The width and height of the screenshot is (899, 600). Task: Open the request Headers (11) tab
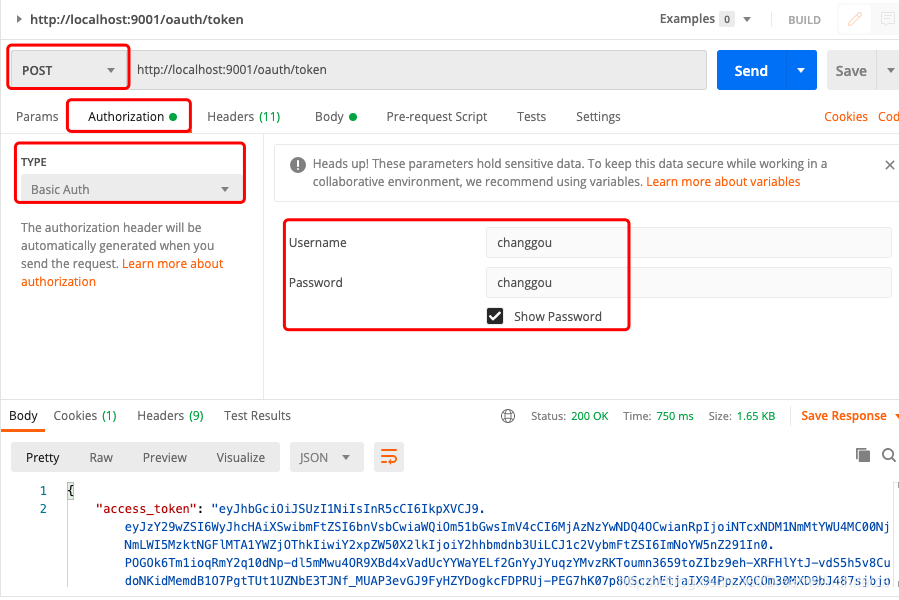(244, 116)
